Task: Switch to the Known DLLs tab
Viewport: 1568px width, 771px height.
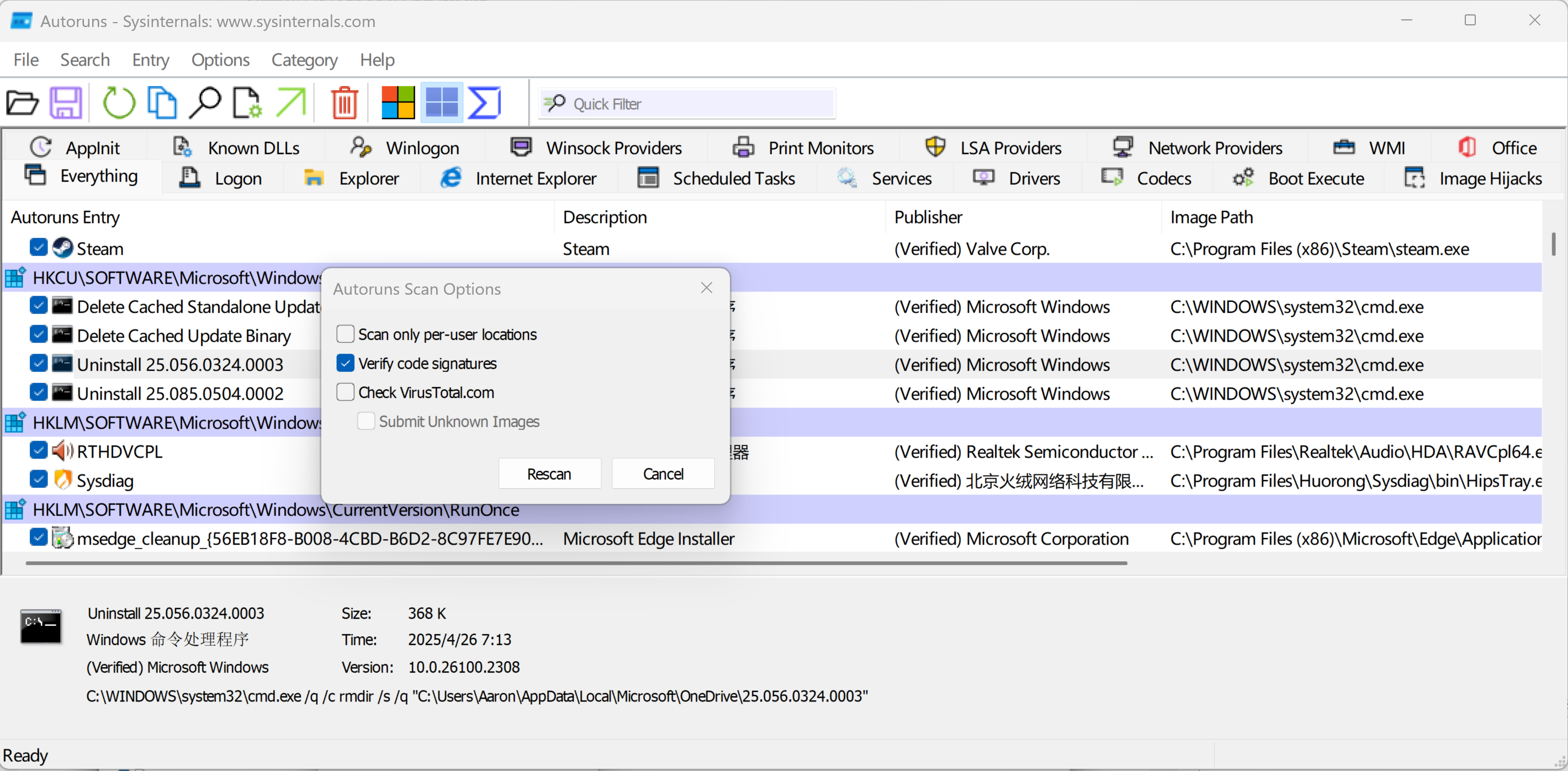Action: [236, 148]
